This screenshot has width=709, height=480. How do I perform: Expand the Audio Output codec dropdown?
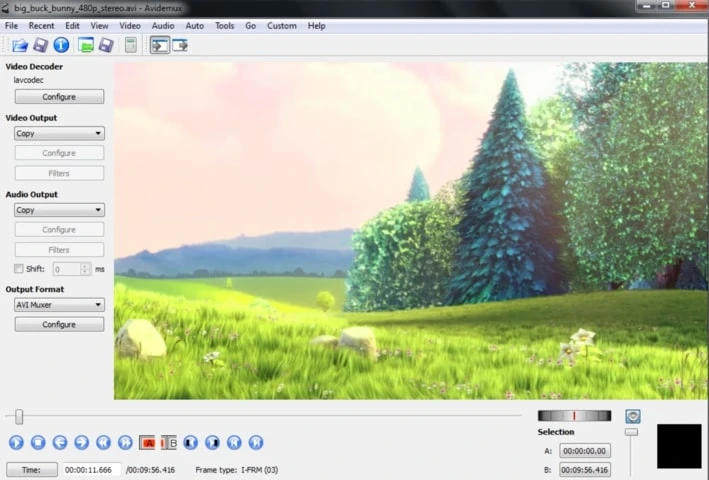59,210
